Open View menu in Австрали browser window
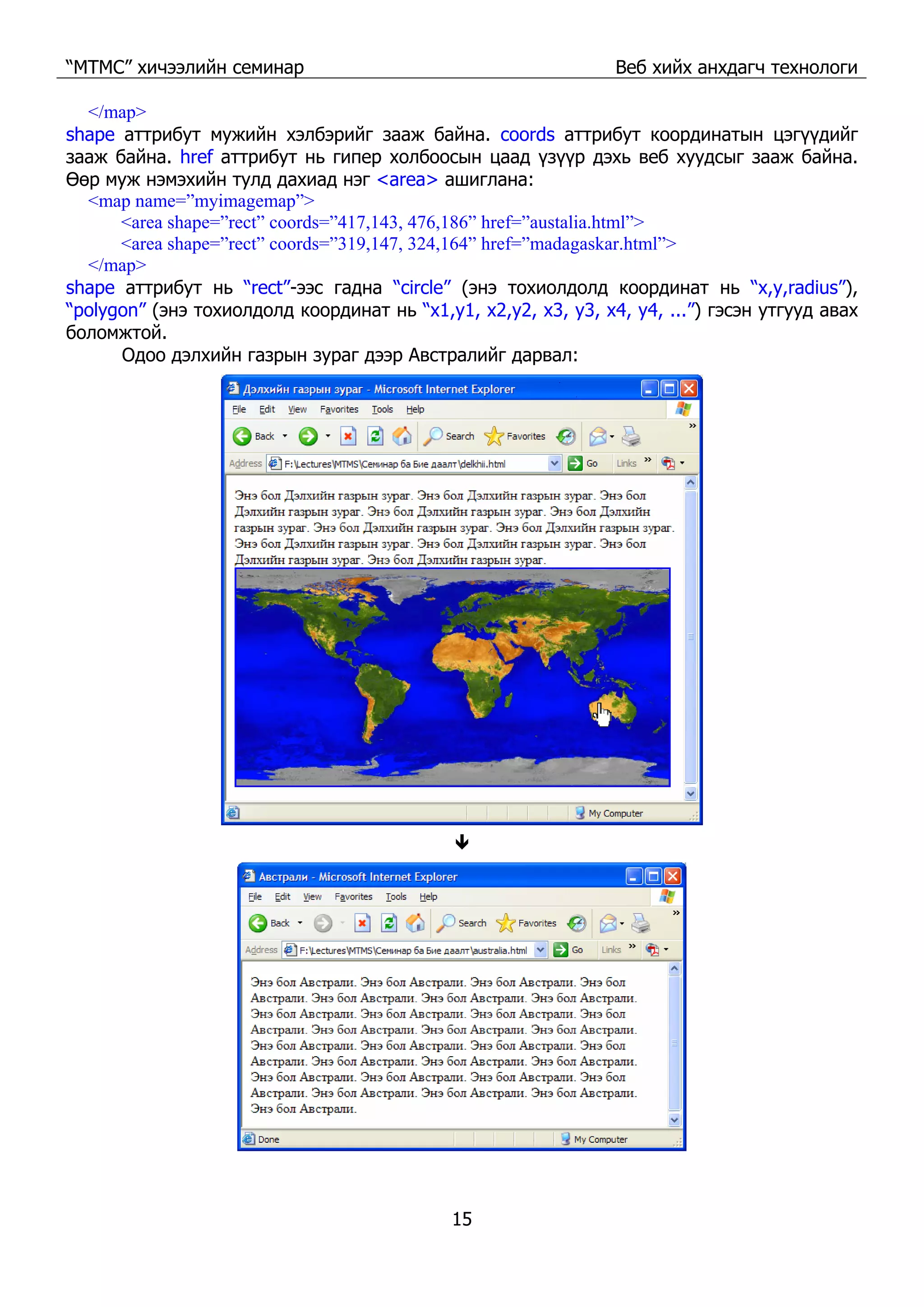 coord(312,896)
